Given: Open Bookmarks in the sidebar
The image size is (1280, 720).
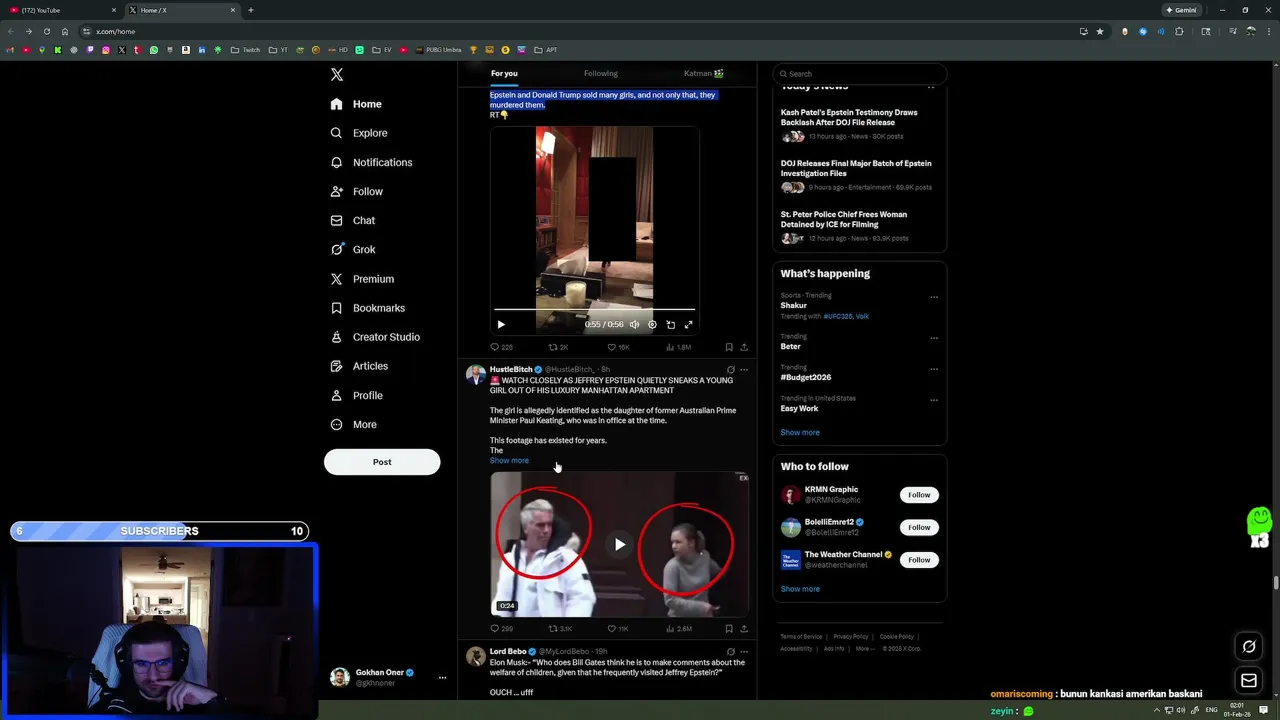Looking at the screenshot, I should point(367,308).
